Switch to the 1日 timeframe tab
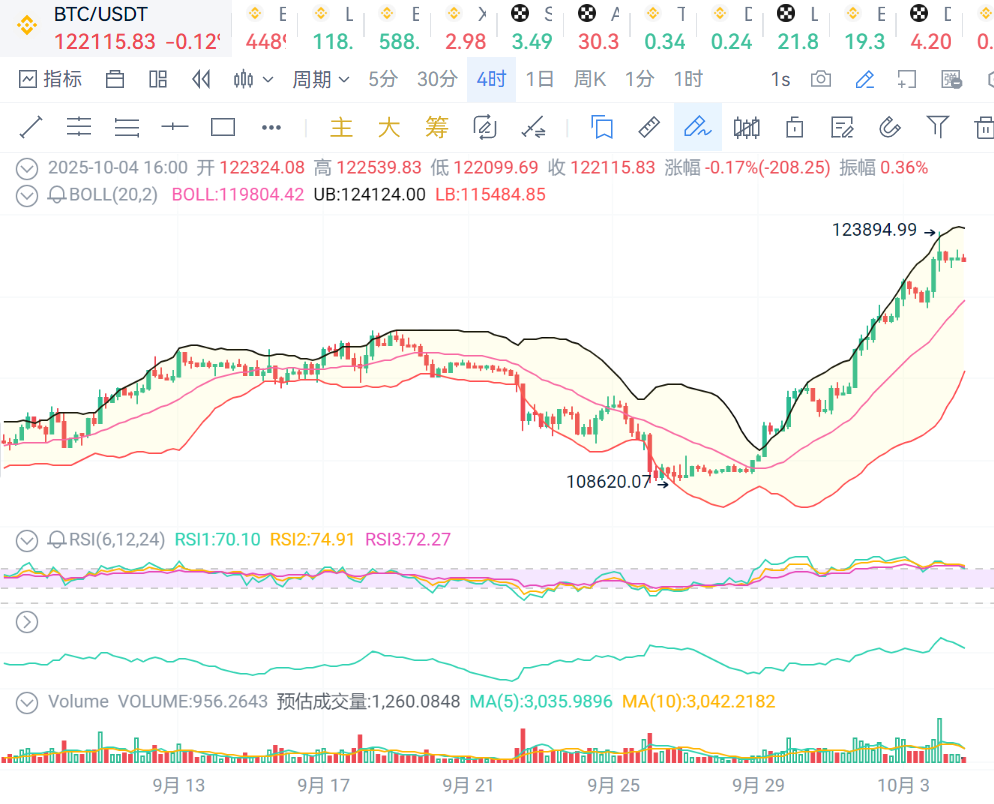Screen dimensions: 994x804 coord(540,79)
